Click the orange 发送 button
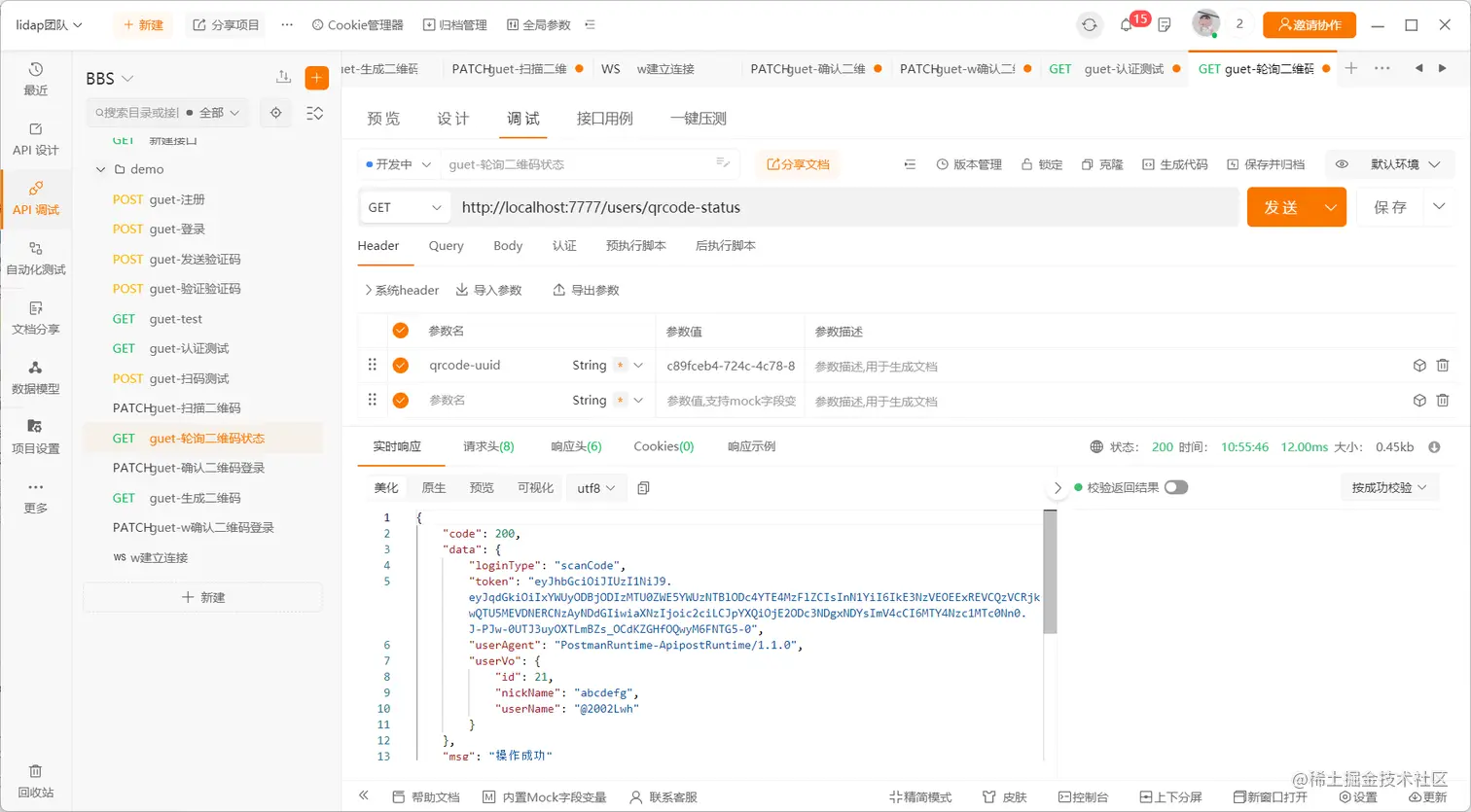 pos(1281,207)
